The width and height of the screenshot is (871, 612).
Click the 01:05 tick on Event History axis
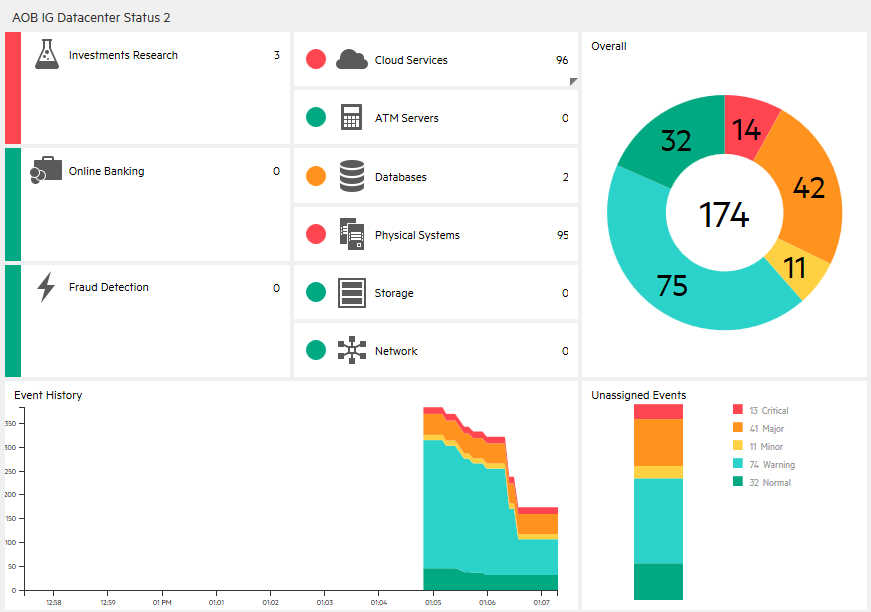click(433, 602)
